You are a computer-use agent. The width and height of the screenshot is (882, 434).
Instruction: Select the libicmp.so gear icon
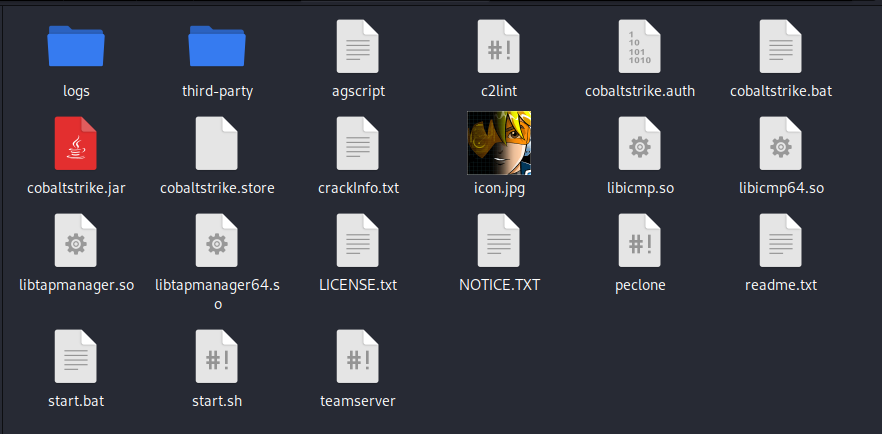[640, 143]
